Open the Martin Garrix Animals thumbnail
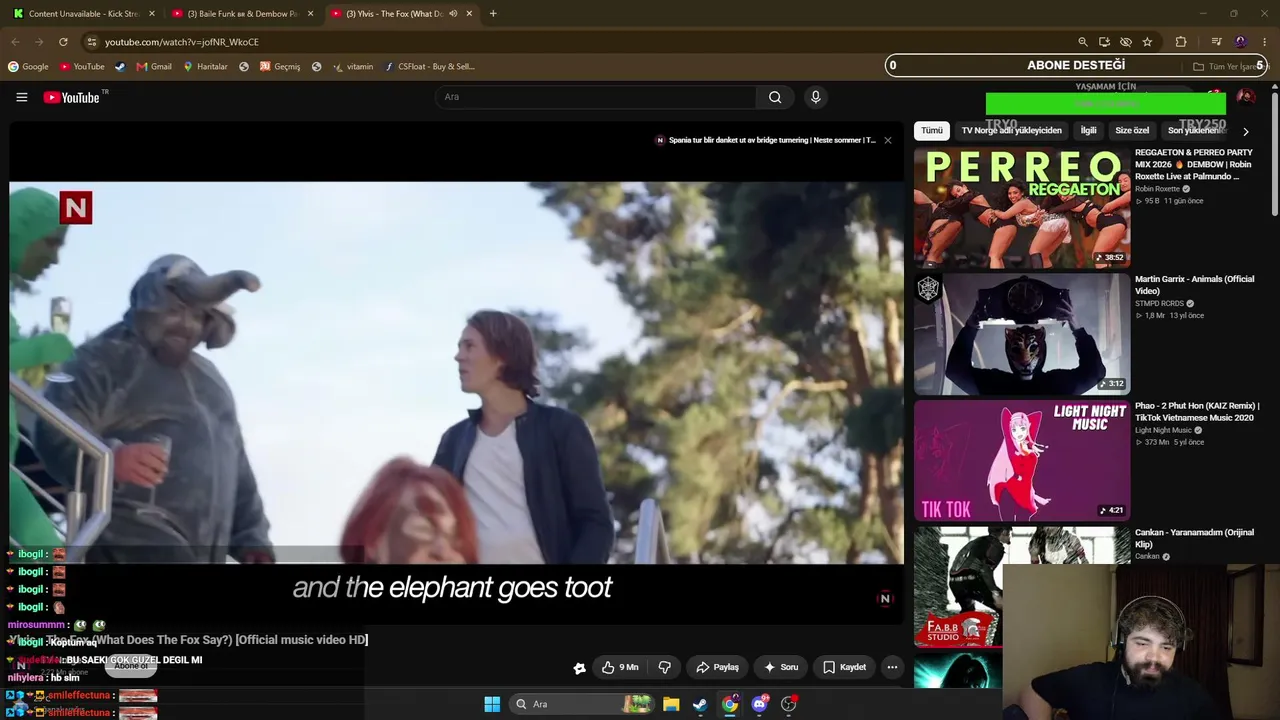1280x720 pixels. click(1022, 335)
